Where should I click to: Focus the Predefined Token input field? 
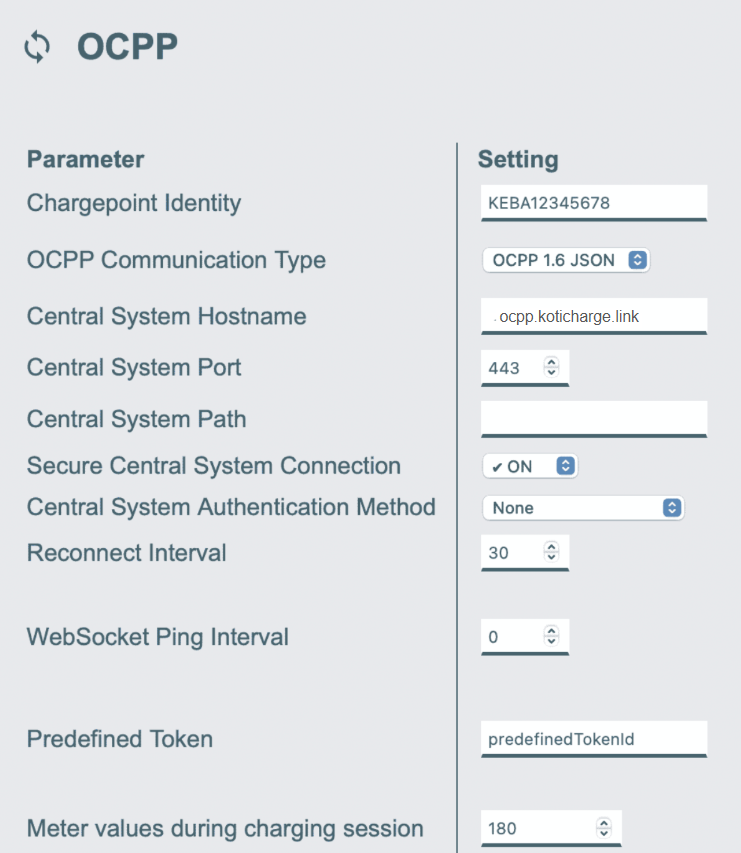(x=593, y=740)
